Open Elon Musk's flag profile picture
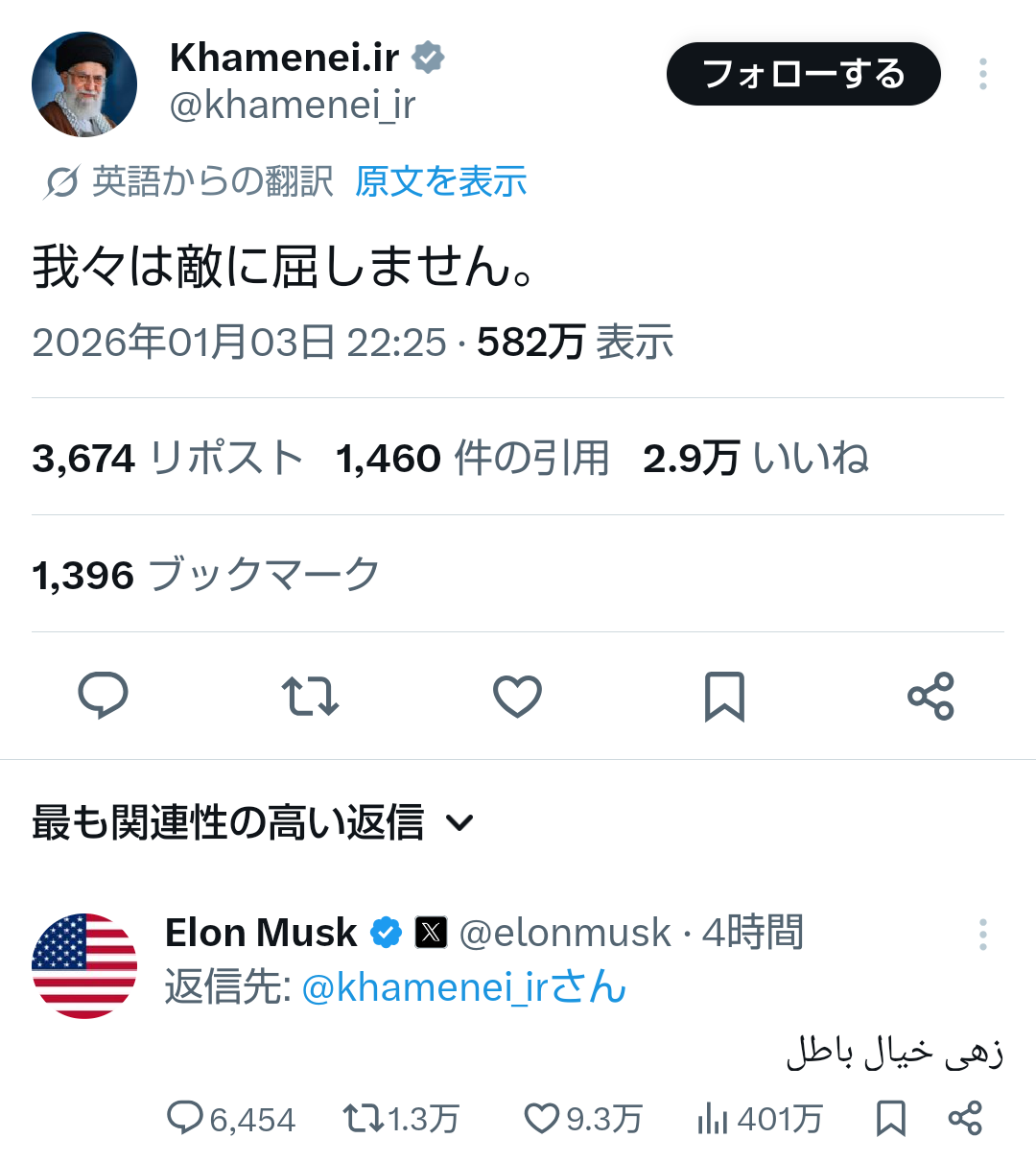Viewport: 1036px width, 1162px height. tap(84, 965)
